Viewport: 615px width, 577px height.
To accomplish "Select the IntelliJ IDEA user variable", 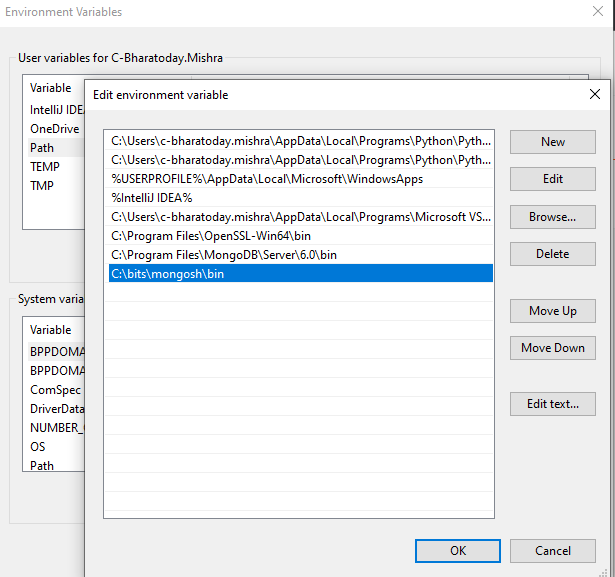I will (x=56, y=110).
